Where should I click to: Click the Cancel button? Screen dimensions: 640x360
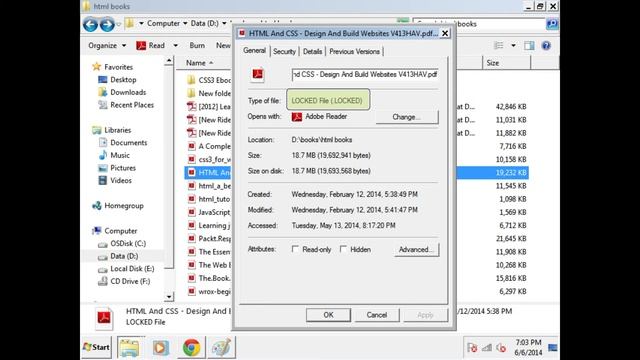tap(377, 315)
